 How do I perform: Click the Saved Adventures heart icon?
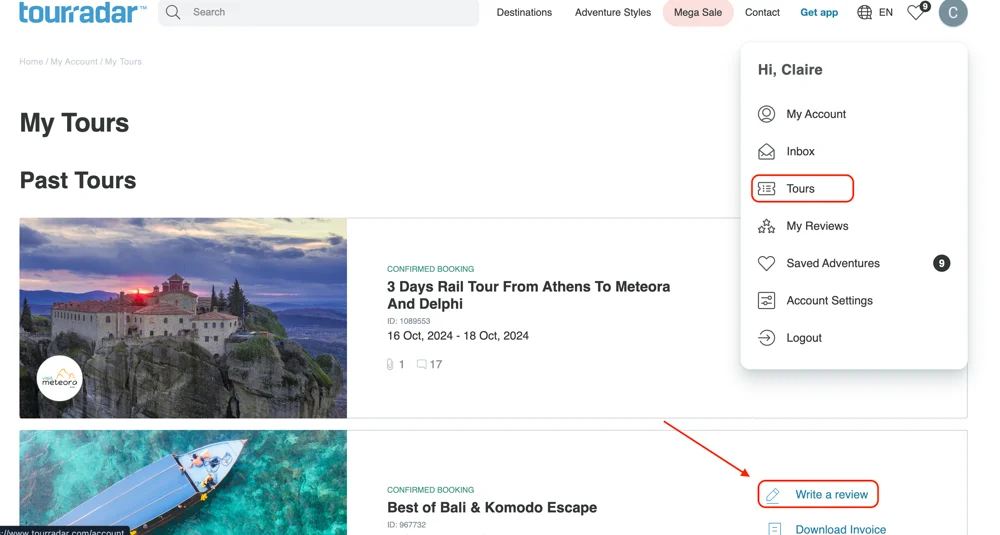click(766, 263)
